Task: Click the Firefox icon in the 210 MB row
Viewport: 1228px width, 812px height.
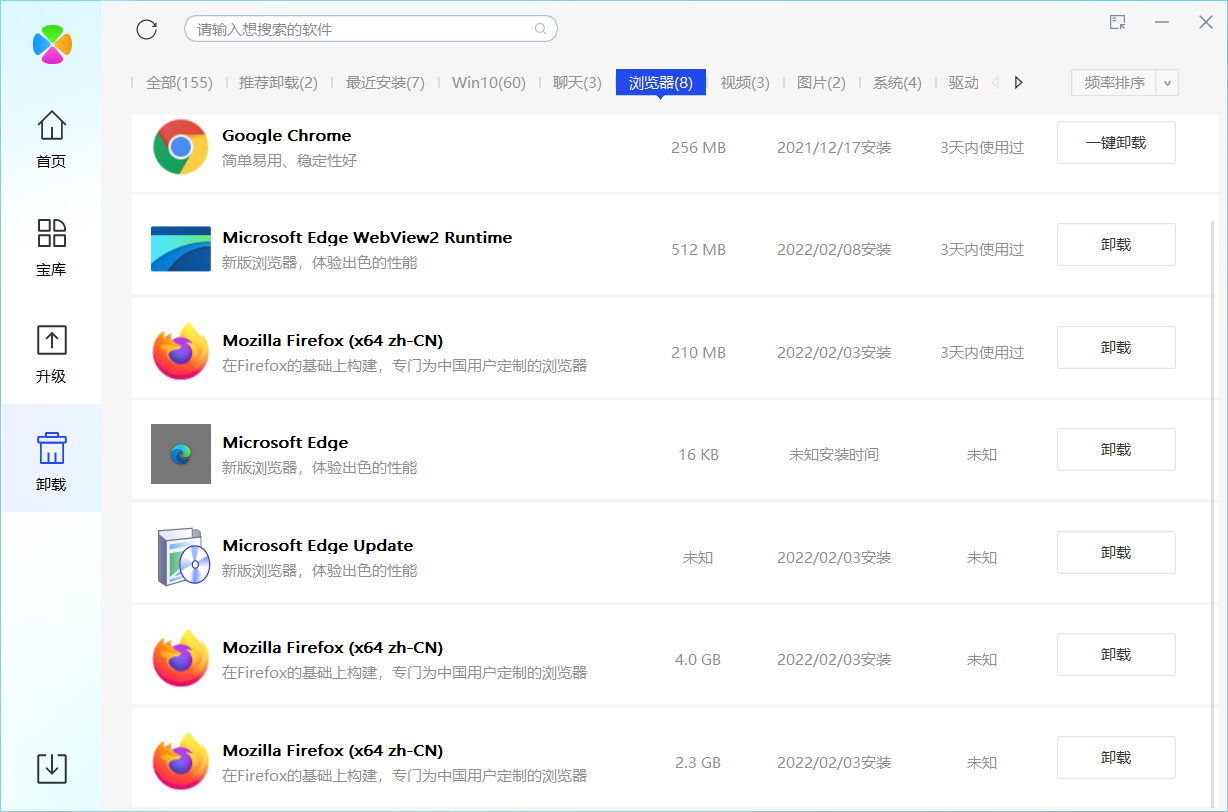Action: 181,352
